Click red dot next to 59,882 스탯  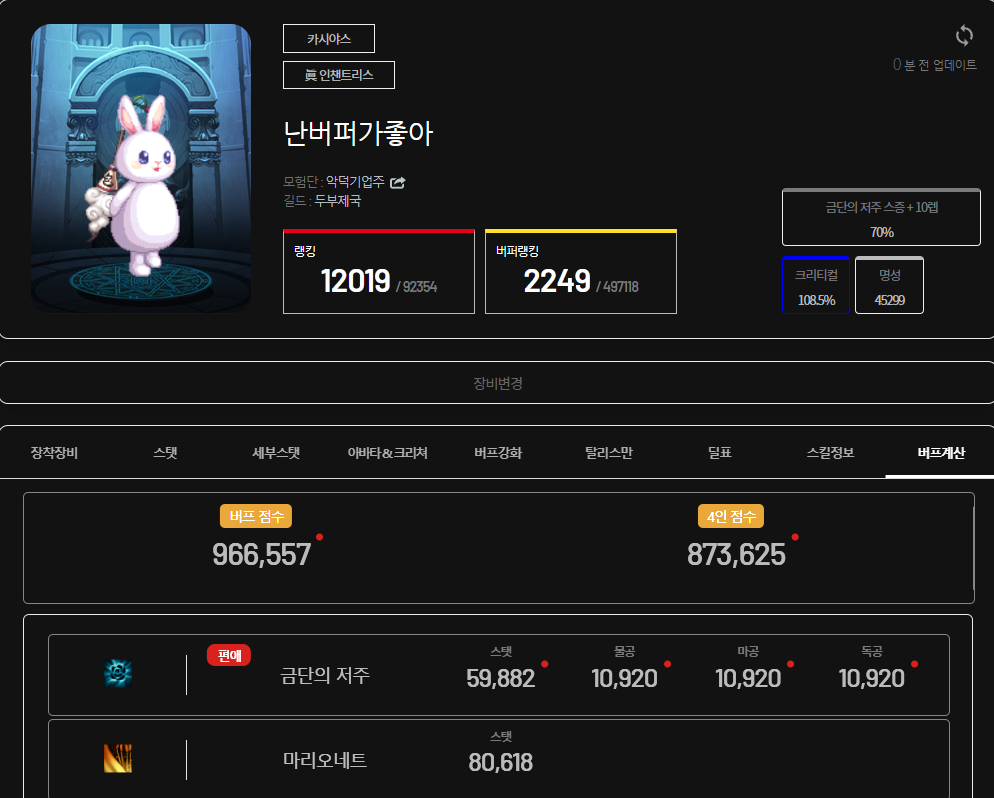tap(544, 664)
